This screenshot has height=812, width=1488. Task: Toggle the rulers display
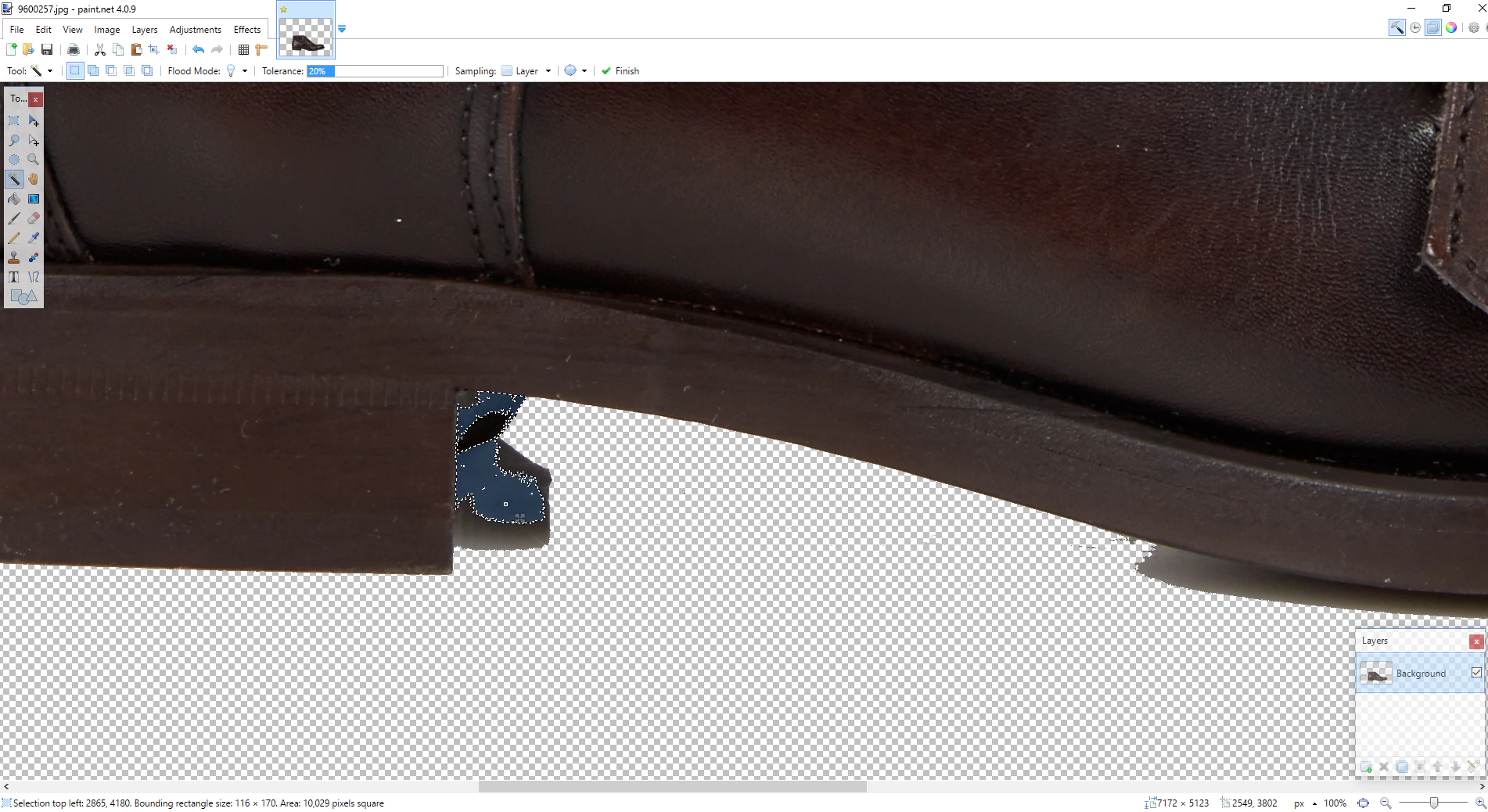coord(261,49)
